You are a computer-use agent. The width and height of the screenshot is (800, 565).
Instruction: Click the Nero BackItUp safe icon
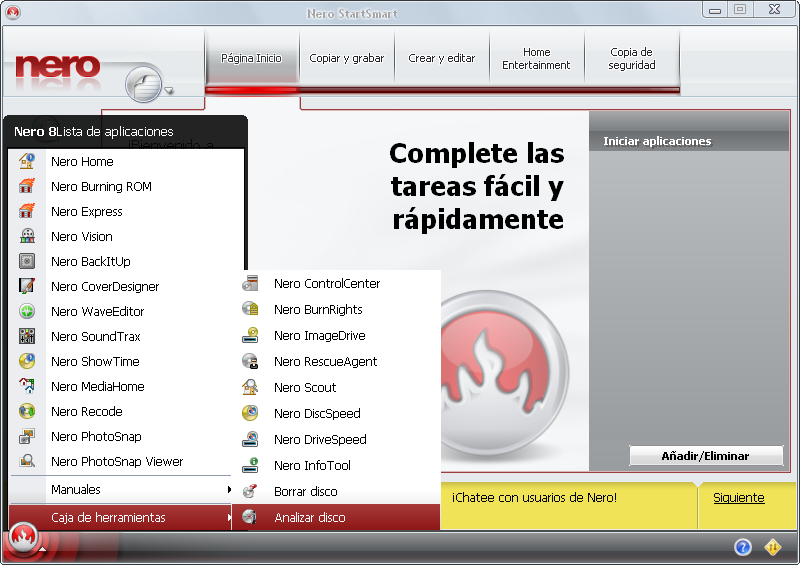coord(27,261)
